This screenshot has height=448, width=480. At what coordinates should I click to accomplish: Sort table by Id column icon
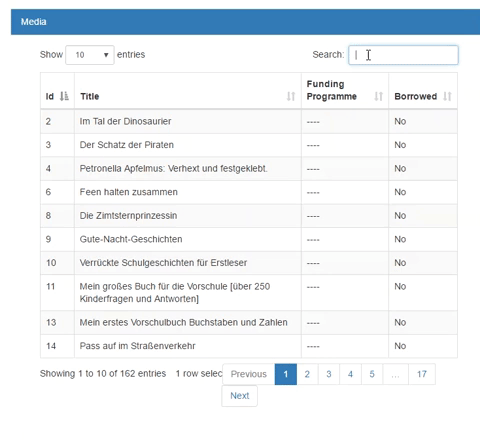click(x=64, y=96)
